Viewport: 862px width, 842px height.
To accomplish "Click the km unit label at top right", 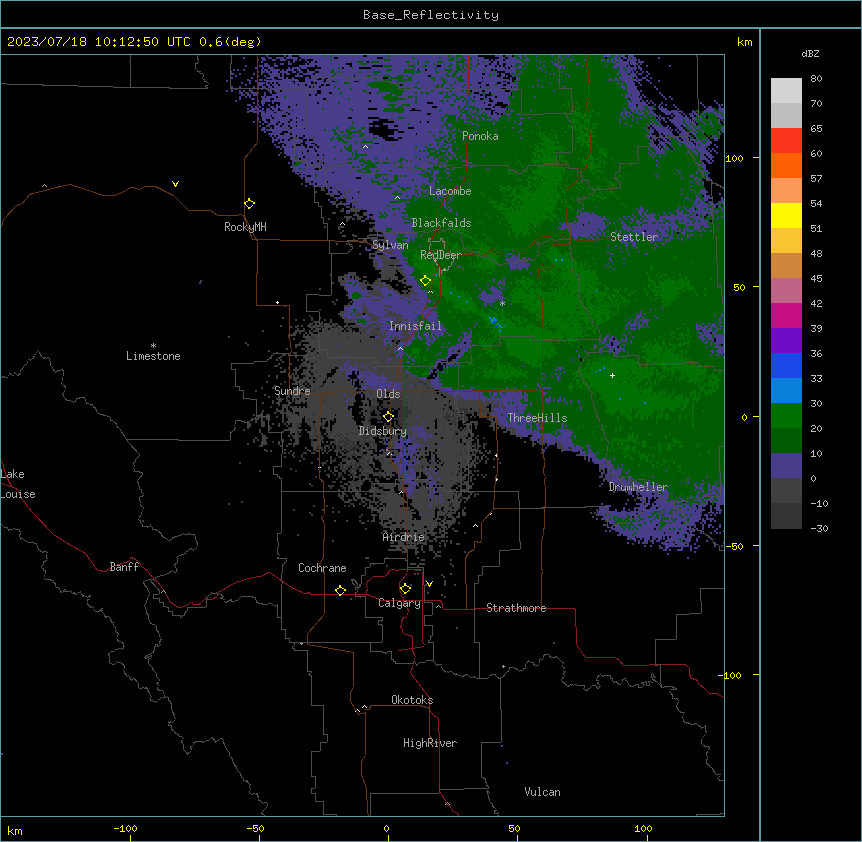I will (x=744, y=42).
